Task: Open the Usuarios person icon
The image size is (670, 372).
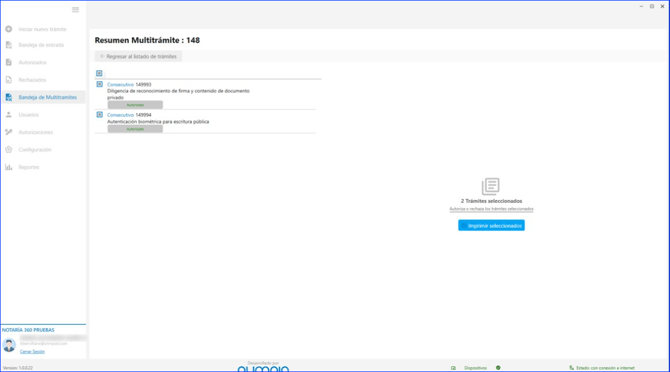Action: pos(9,114)
